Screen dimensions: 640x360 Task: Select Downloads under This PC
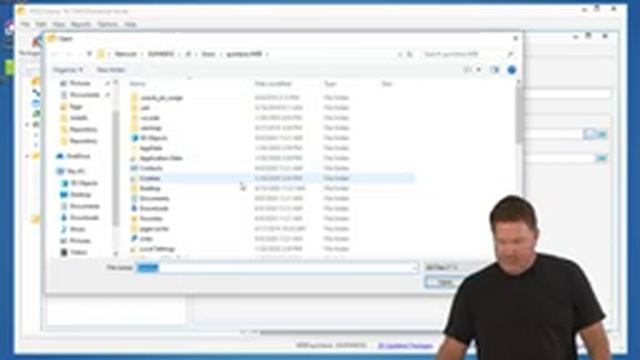pos(85,218)
